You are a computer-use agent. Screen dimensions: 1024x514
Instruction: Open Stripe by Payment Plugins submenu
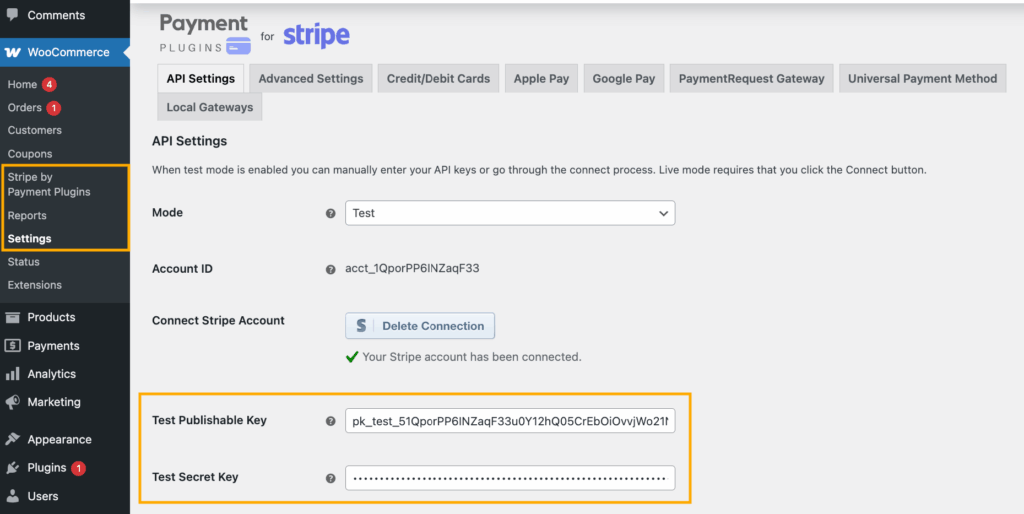click(x=49, y=184)
